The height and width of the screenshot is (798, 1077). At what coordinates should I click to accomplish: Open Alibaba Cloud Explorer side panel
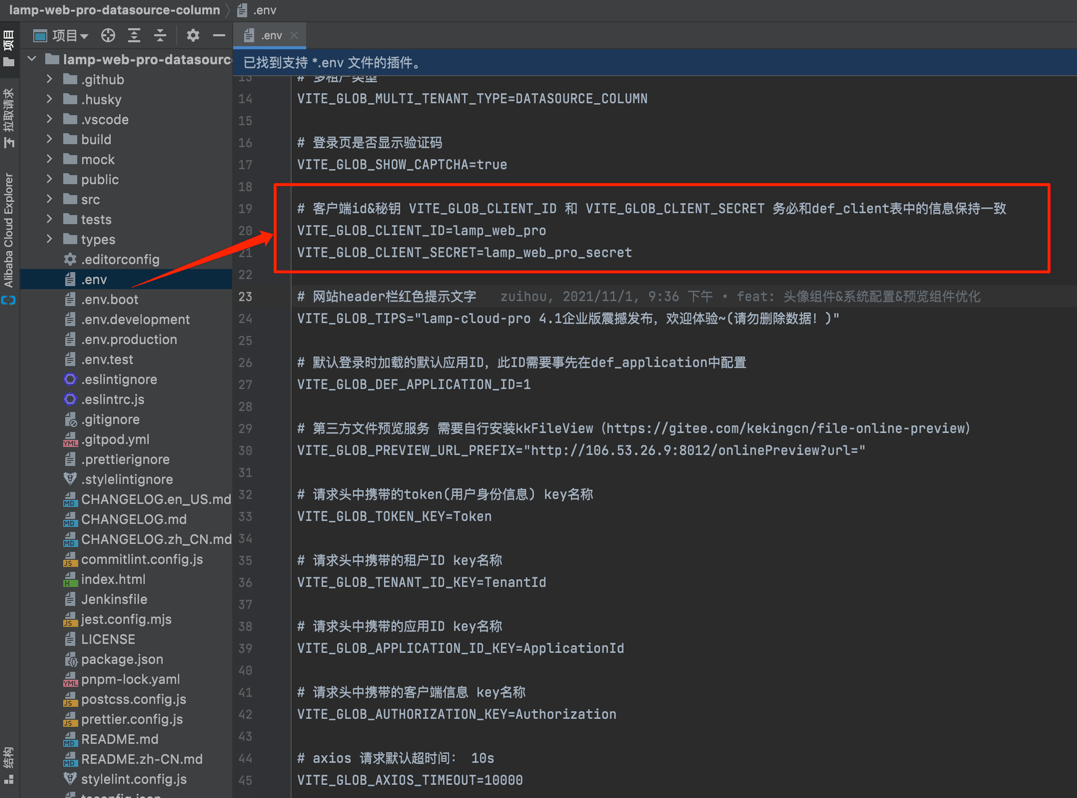tap(9, 230)
